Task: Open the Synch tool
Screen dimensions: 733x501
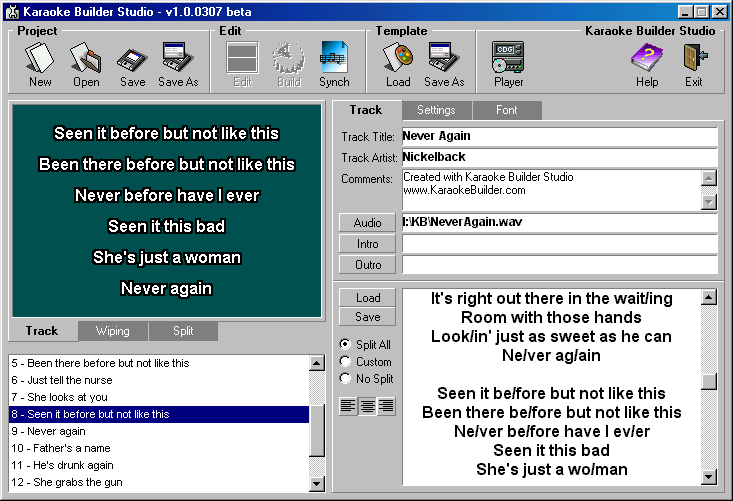Action: (334, 64)
